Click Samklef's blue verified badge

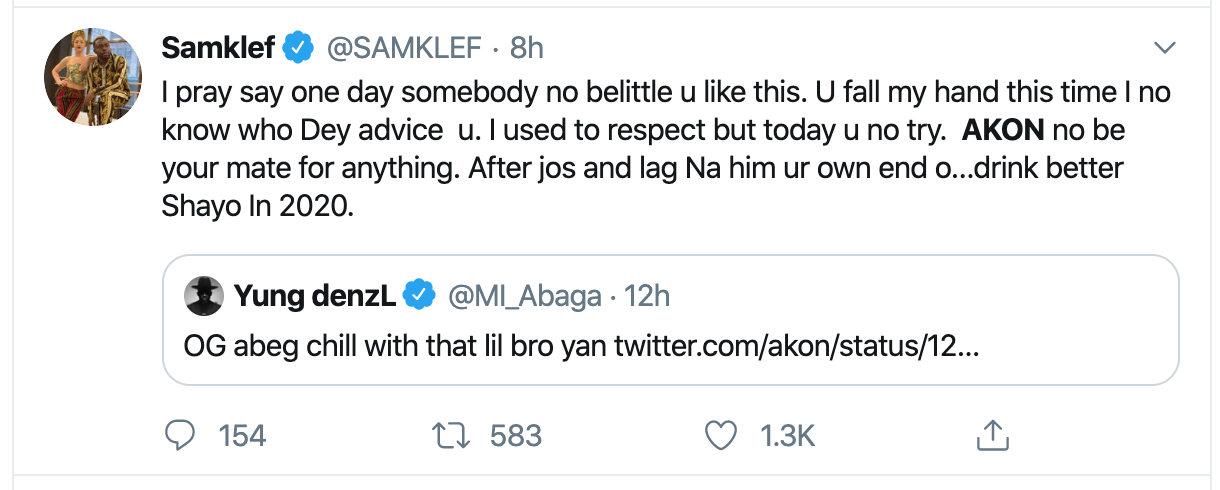coord(296,48)
